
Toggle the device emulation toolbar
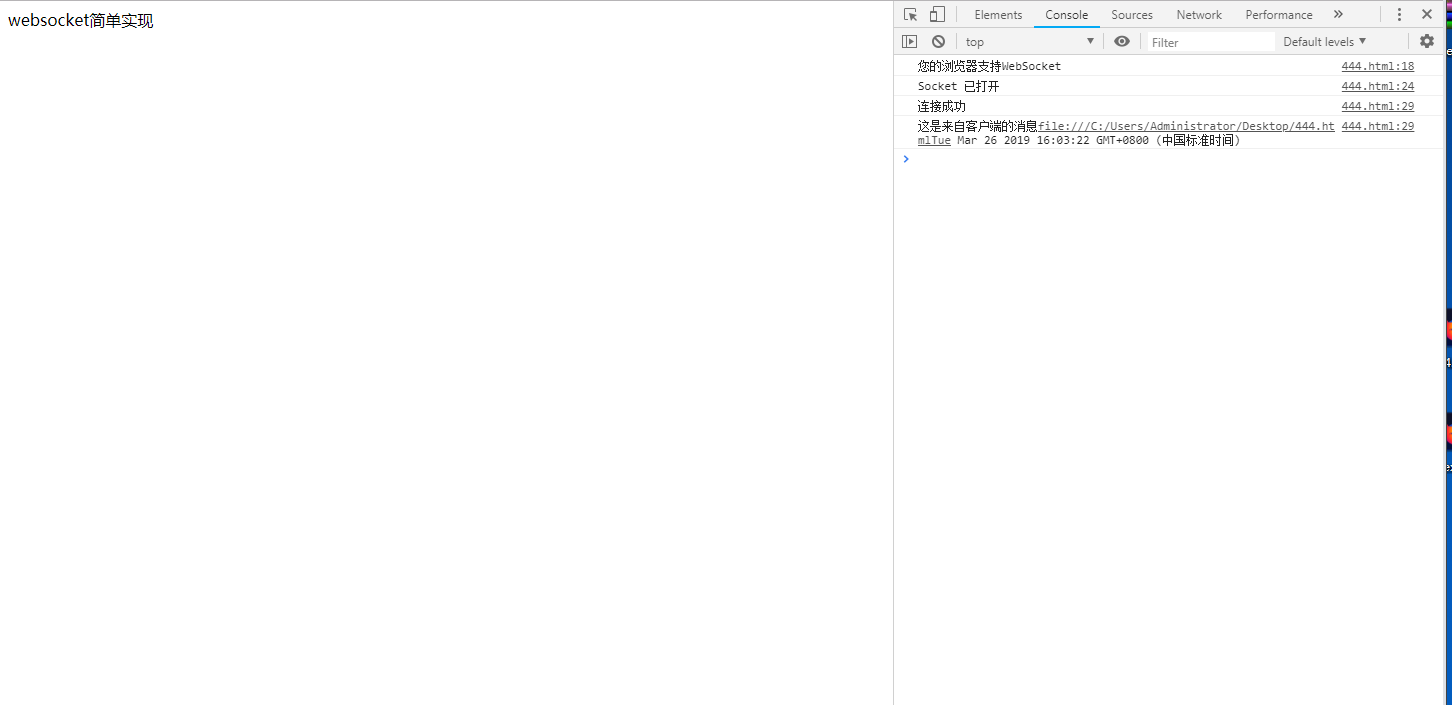pos(936,14)
